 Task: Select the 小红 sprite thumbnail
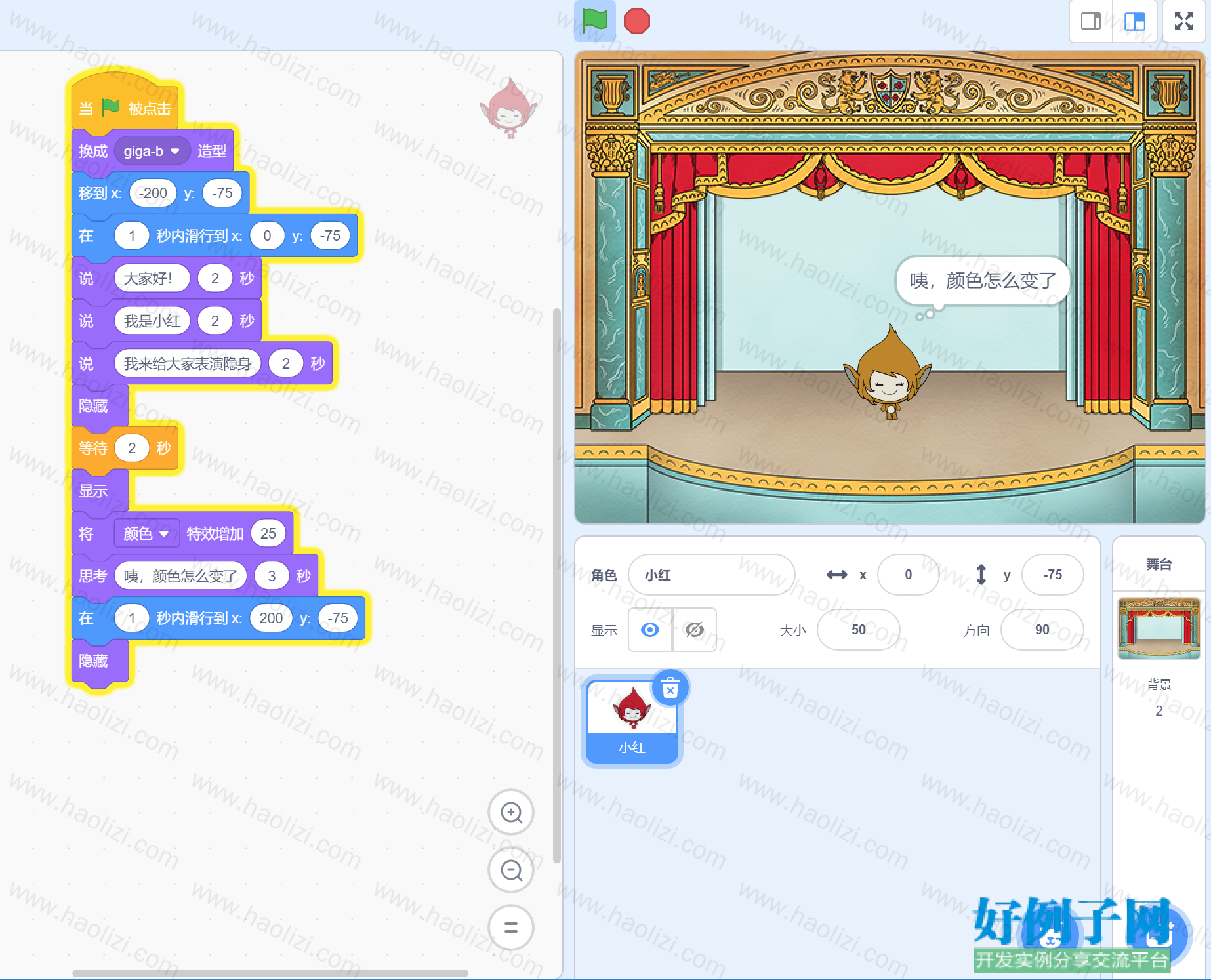(x=632, y=722)
